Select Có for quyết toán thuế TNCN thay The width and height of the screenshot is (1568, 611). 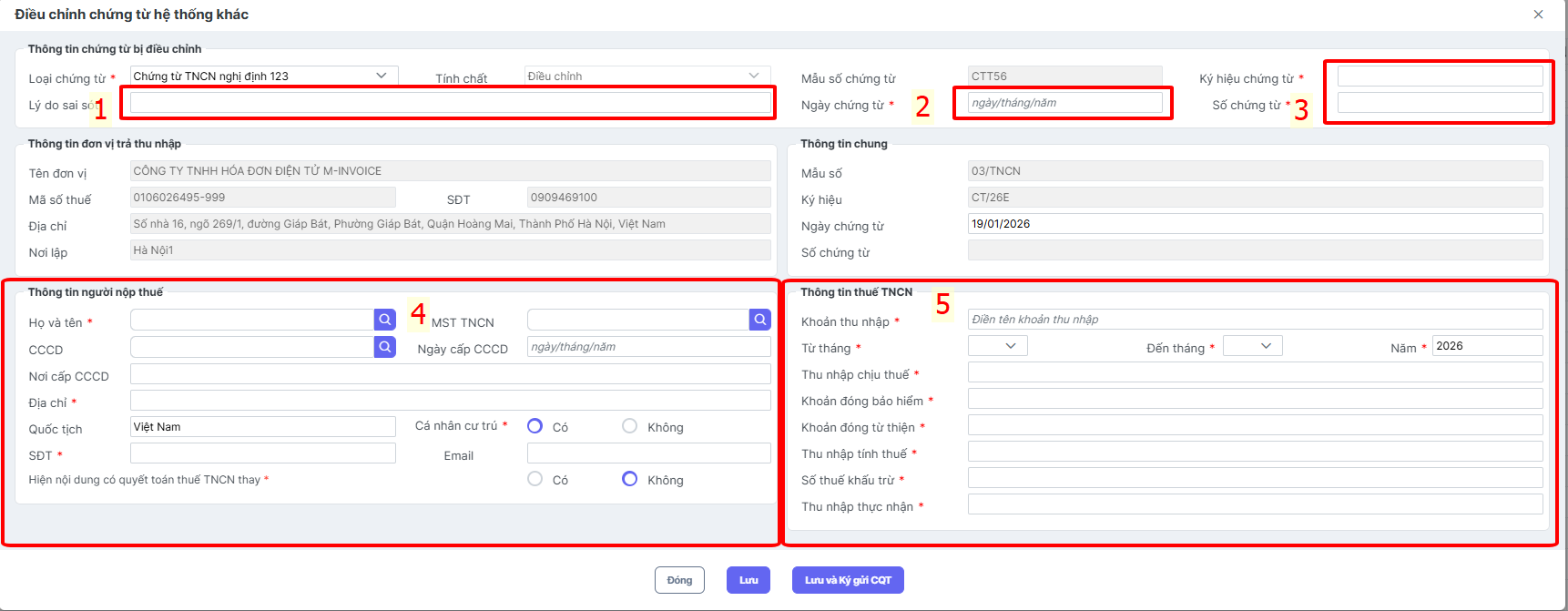(x=535, y=479)
